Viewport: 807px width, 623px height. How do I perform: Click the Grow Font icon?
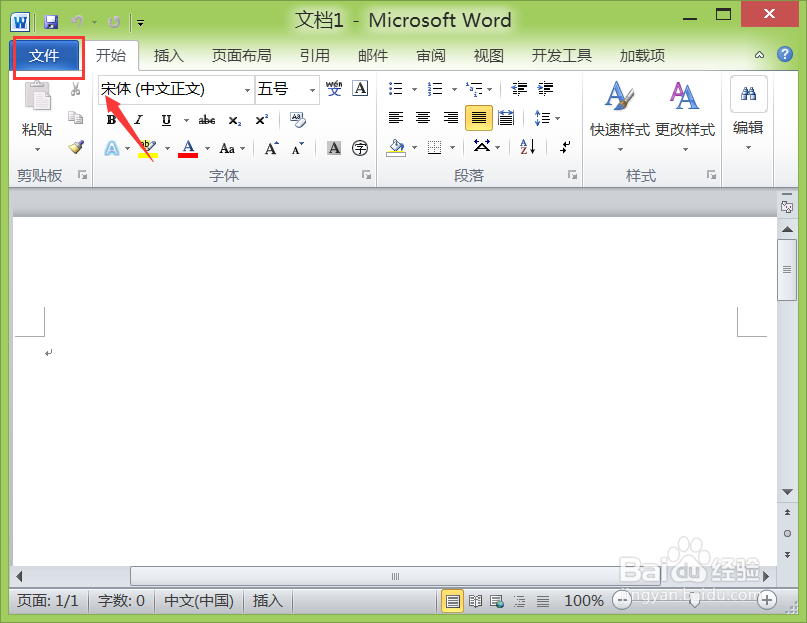tap(272, 148)
